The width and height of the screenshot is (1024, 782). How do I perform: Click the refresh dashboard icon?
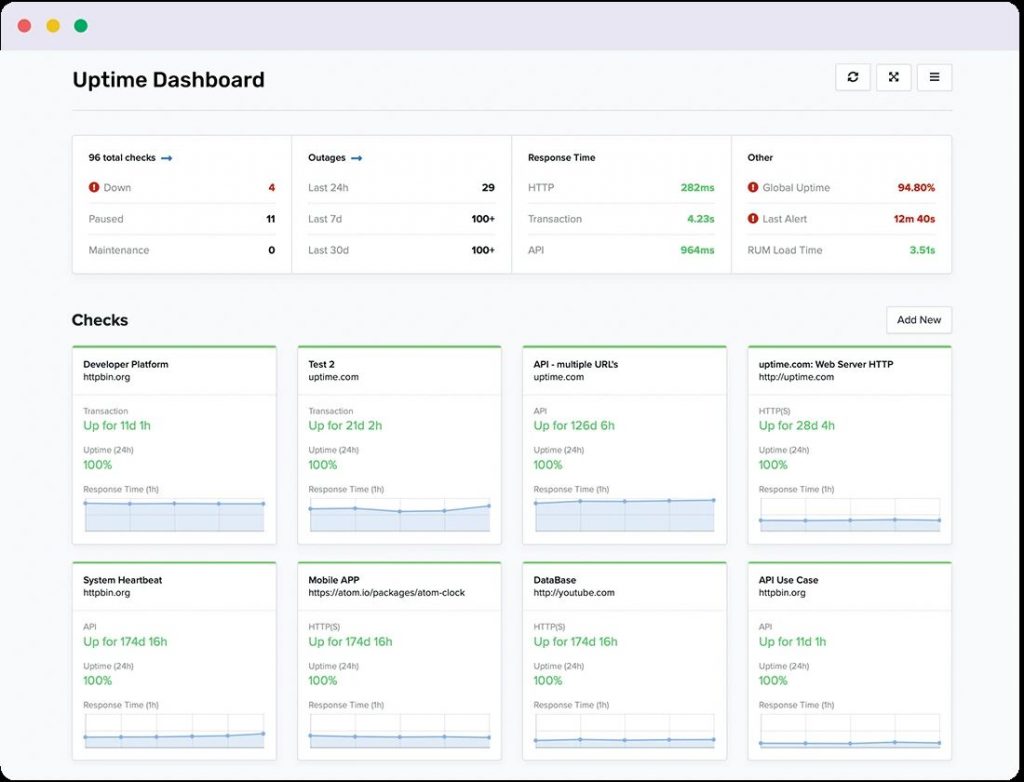(x=853, y=77)
